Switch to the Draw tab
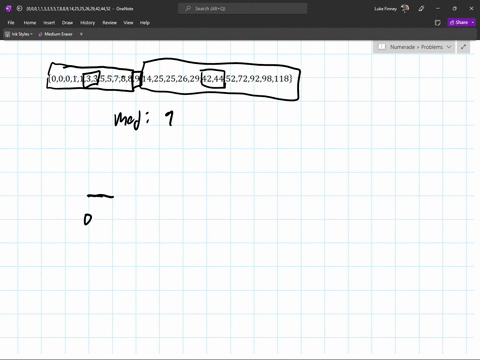 (x=67, y=23)
